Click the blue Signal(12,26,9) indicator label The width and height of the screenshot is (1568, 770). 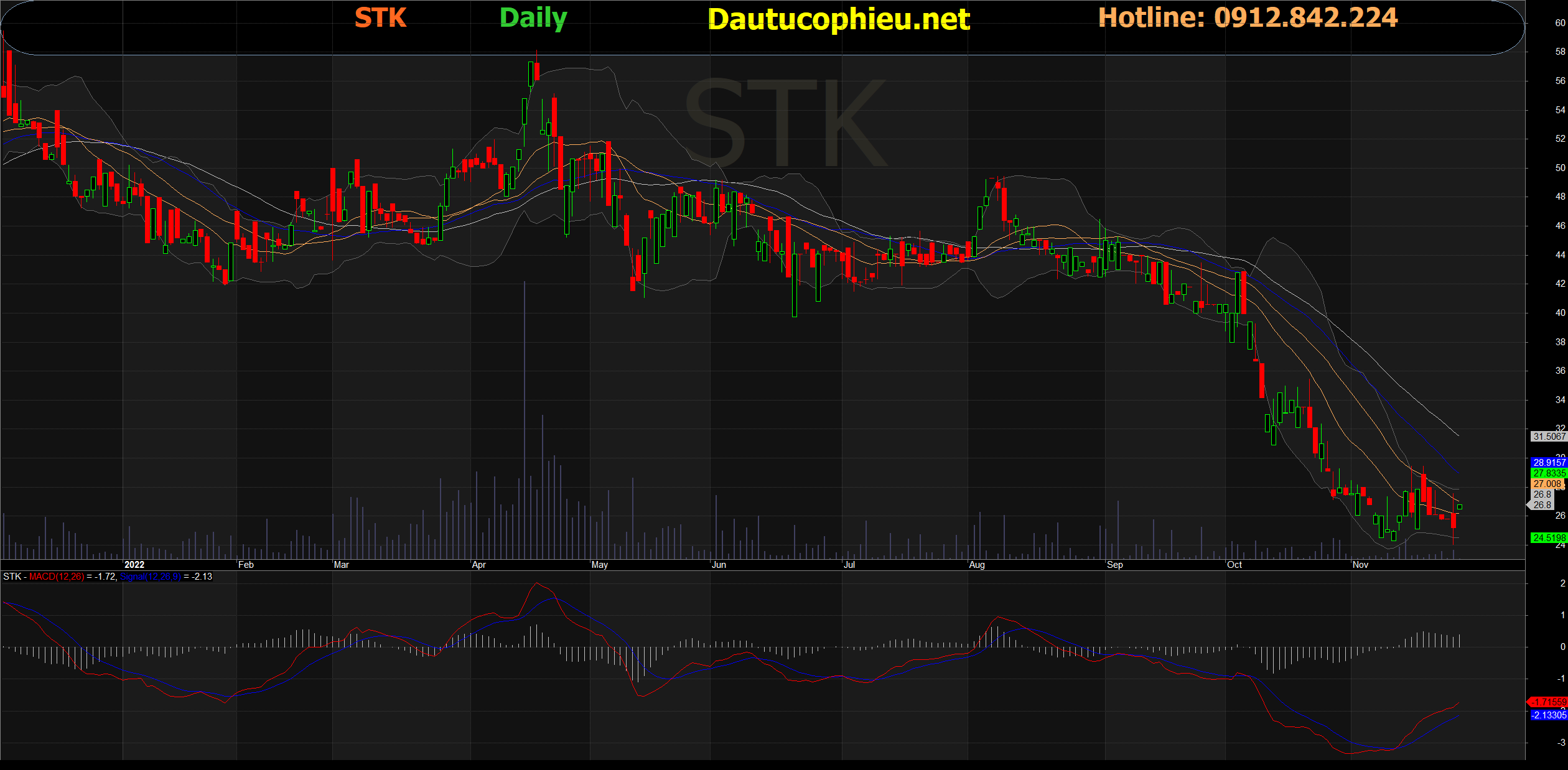pos(150,577)
